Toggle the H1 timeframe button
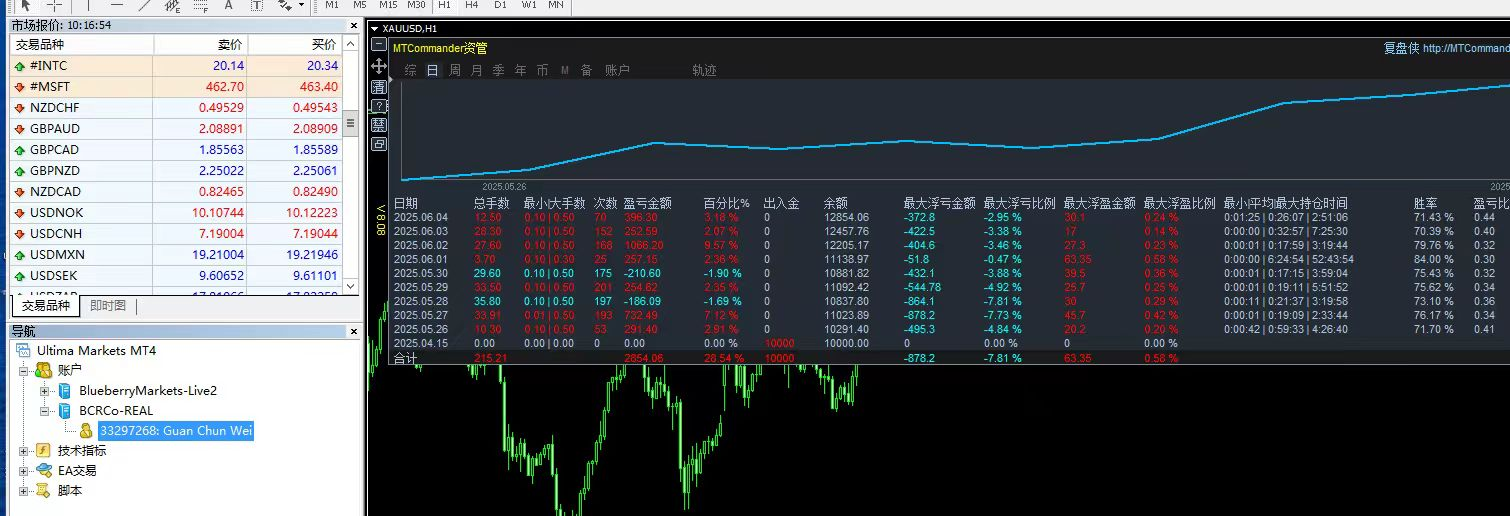Image resolution: width=1510 pixels, height=516 pixels. pyautogui.click(x=445, y=5)
